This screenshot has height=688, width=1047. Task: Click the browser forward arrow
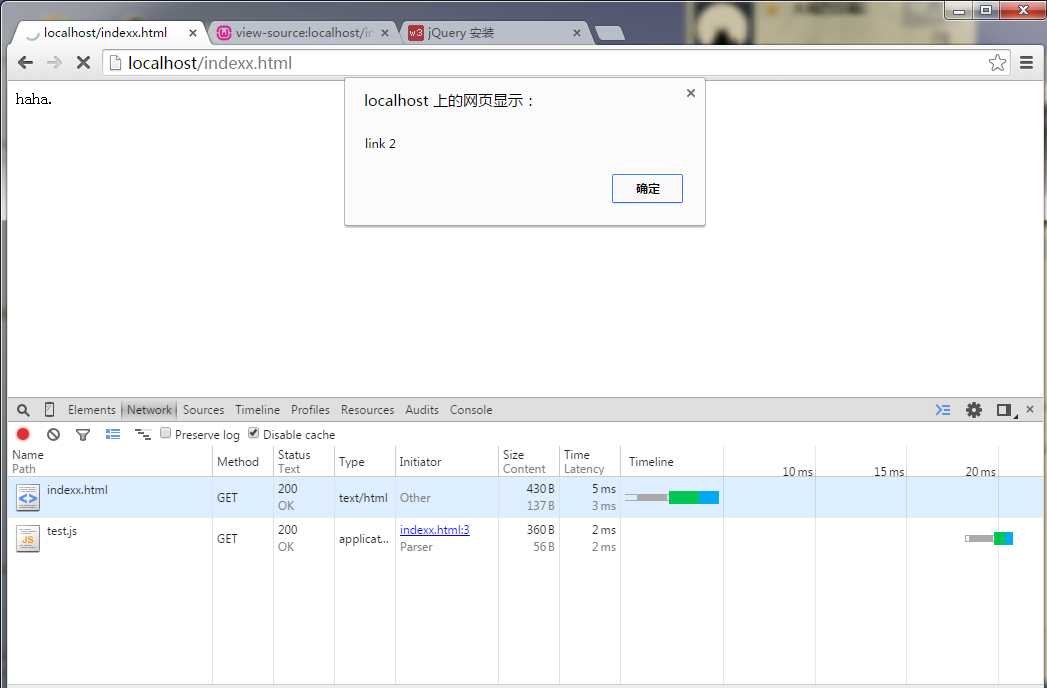(54, 63)
